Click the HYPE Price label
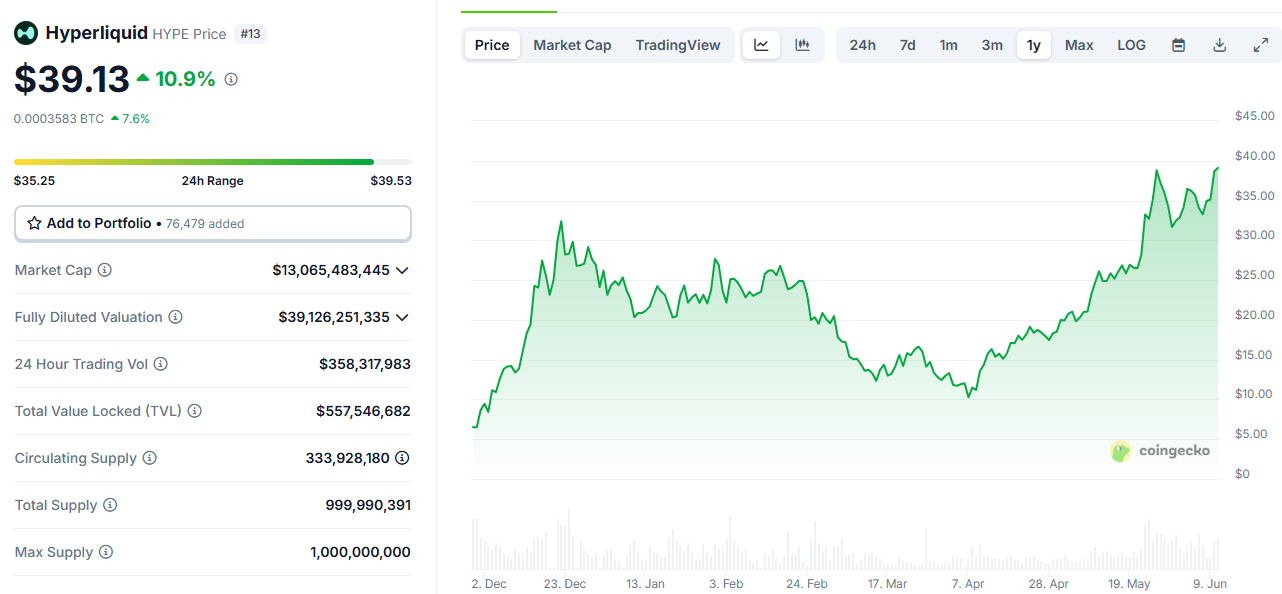This screenshot has height=594, width=1282. 189,34
